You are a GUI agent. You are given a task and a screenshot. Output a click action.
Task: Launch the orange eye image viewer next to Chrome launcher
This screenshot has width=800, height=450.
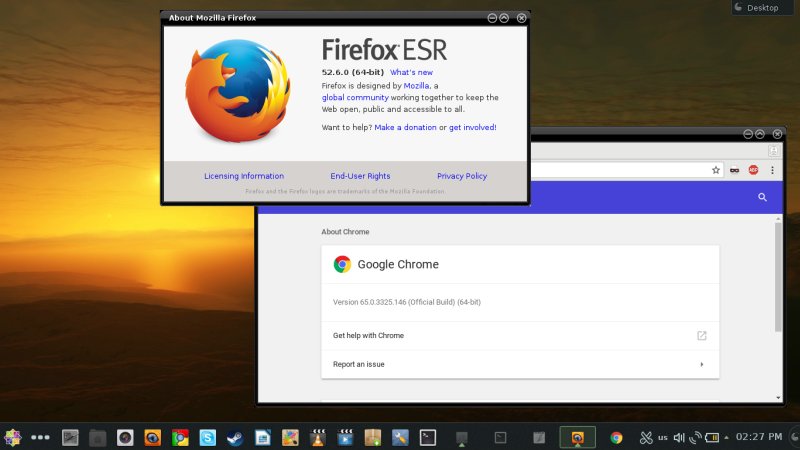[153, 437]
